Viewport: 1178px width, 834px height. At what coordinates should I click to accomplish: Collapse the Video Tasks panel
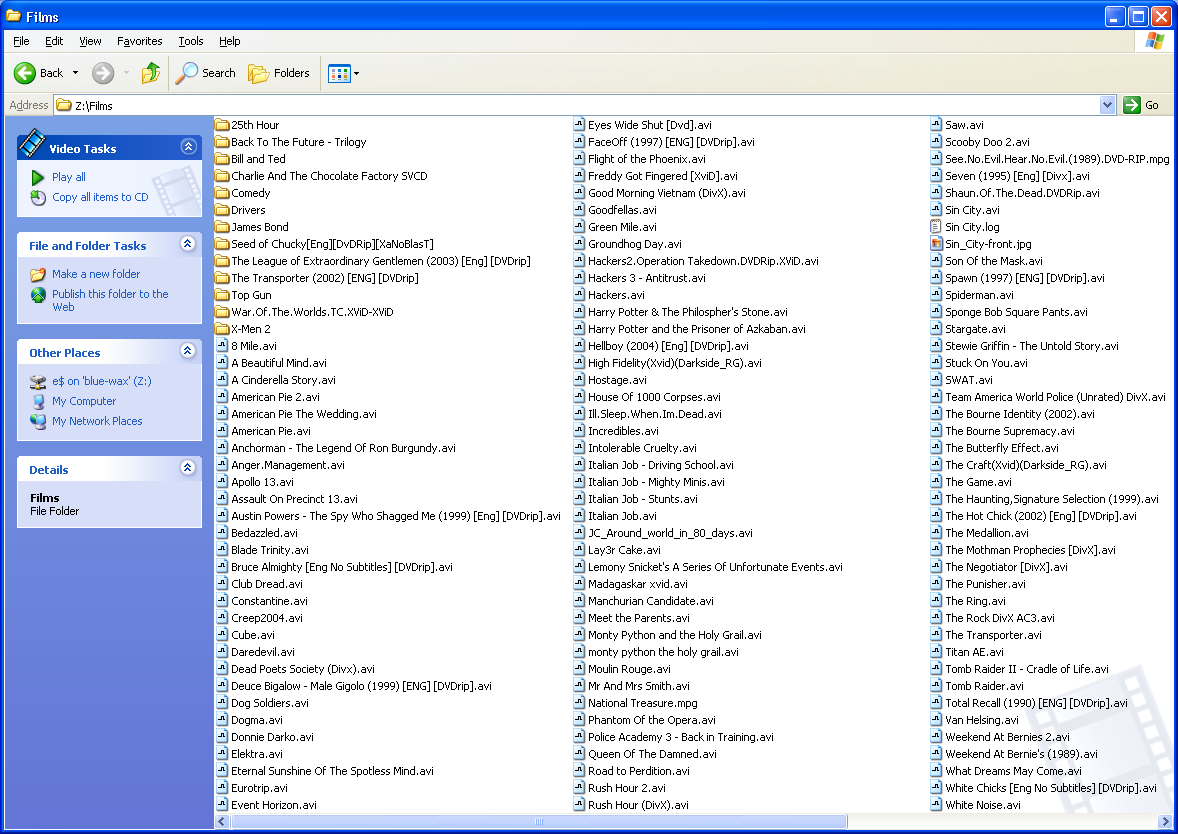189,147
